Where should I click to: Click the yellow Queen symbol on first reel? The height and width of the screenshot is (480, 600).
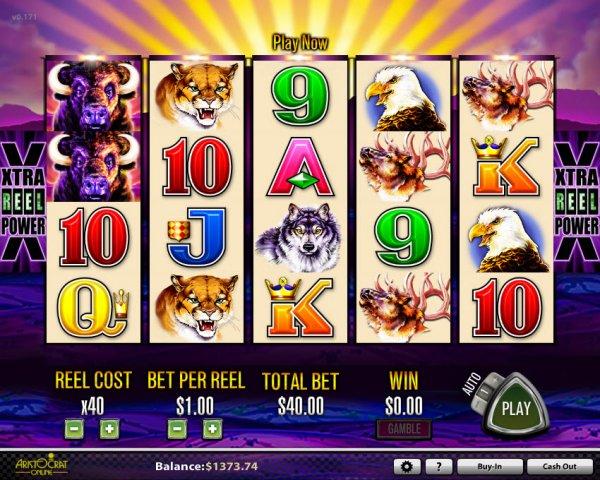pyautogui.click(x=93, y=308)
